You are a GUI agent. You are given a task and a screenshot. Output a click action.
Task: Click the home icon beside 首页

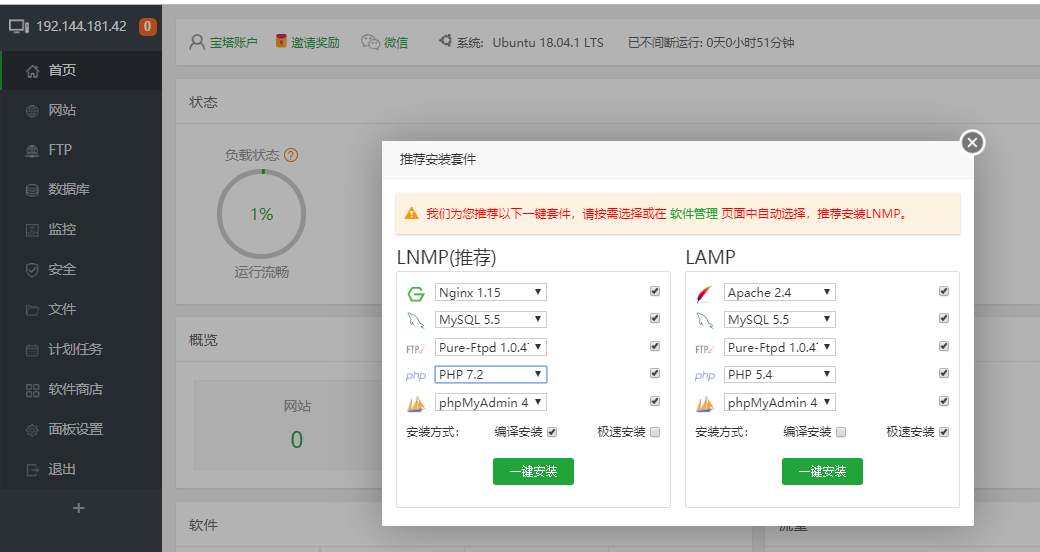32,71
